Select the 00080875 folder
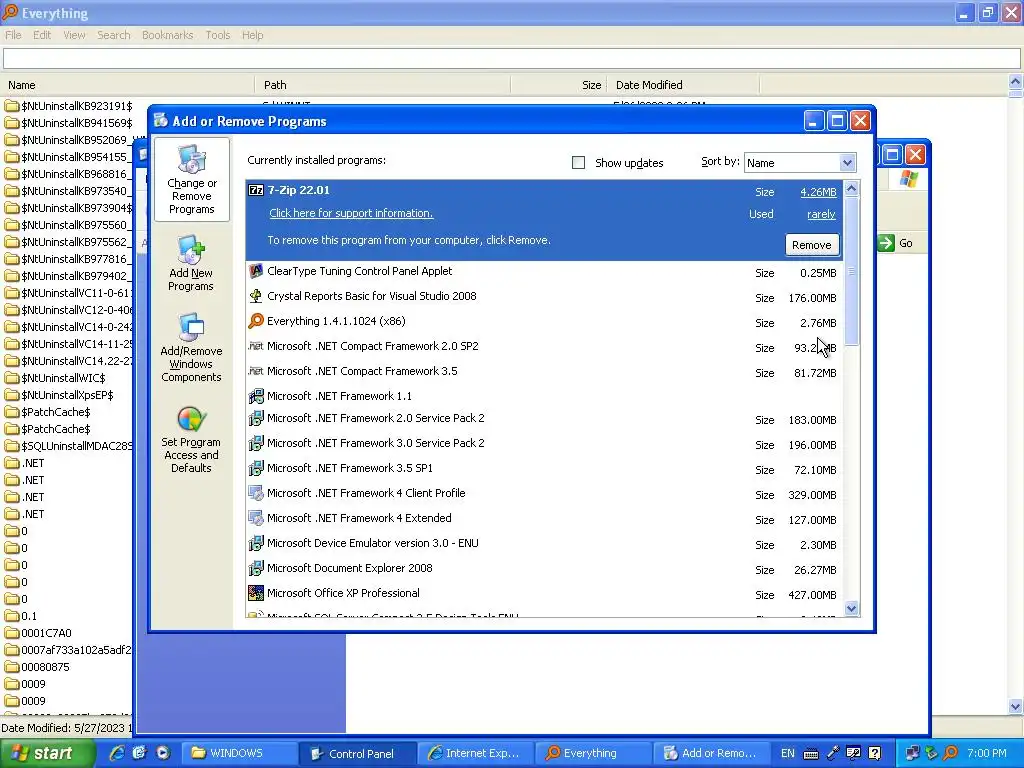Viewport: 1024px width, 768px height. [x=37, y=667]
